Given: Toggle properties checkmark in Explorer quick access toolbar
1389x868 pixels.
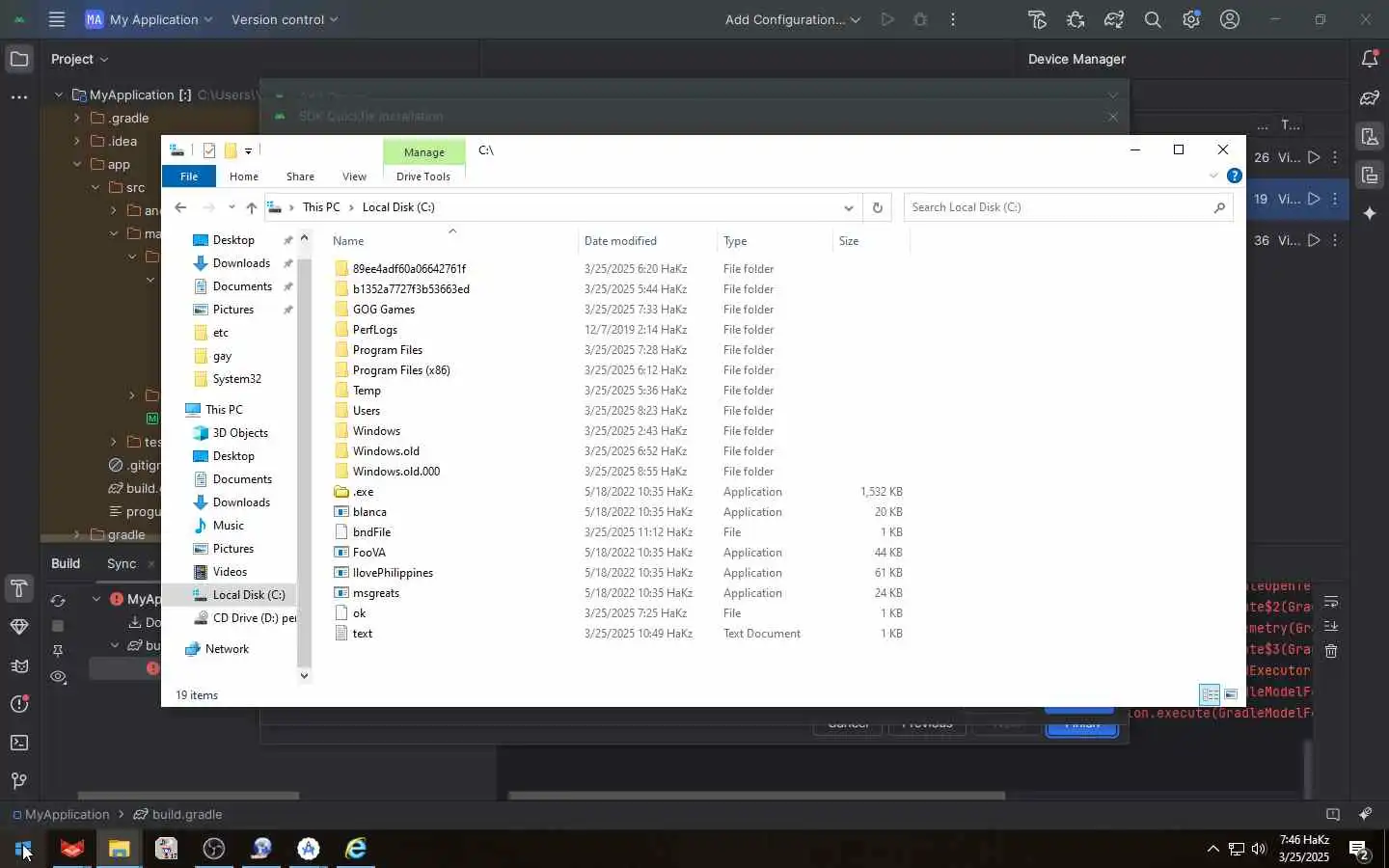Looking at the screenshot, I should [x=209, y=150].
